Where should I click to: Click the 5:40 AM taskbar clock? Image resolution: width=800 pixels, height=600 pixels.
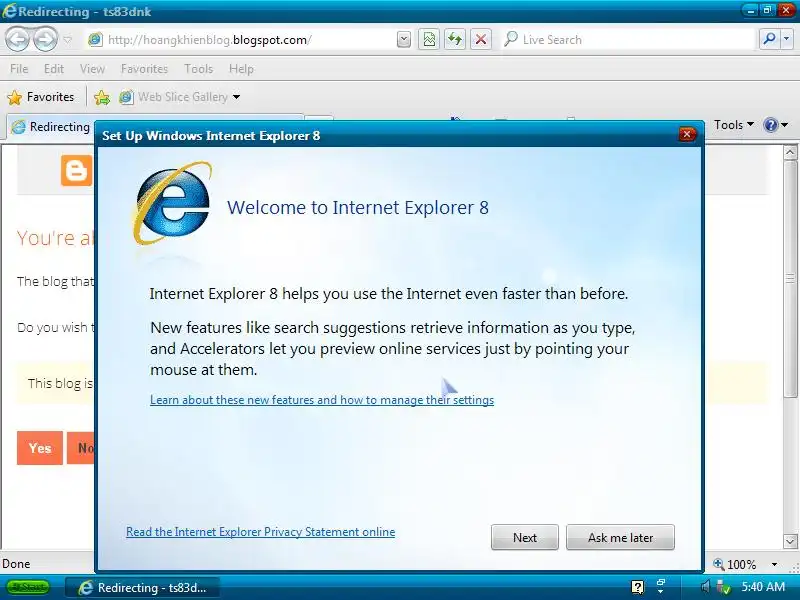point(763,587)
